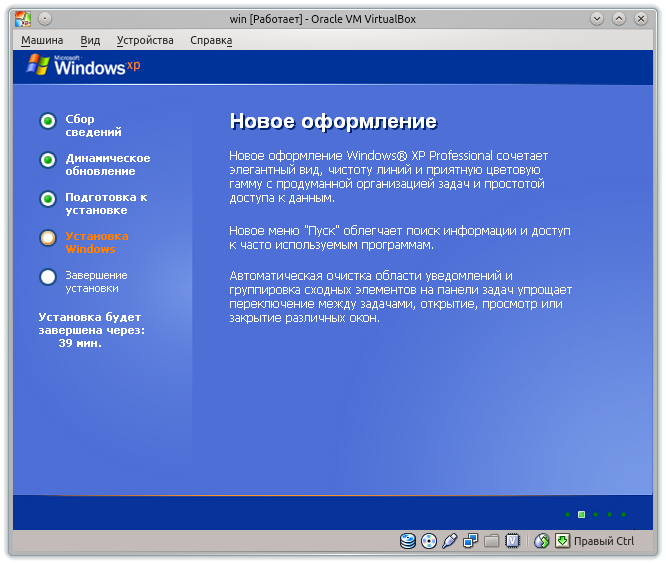Viewport: 666px width, 564px height.
Task: Open the Устройства menu
Action: click(x=145, y=40)
